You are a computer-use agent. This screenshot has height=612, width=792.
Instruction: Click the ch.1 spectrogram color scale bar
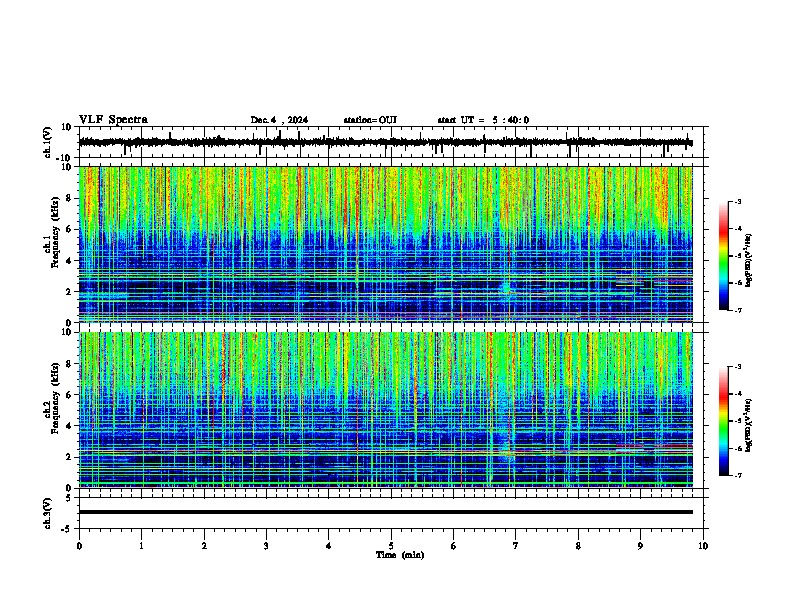(723, 256)
